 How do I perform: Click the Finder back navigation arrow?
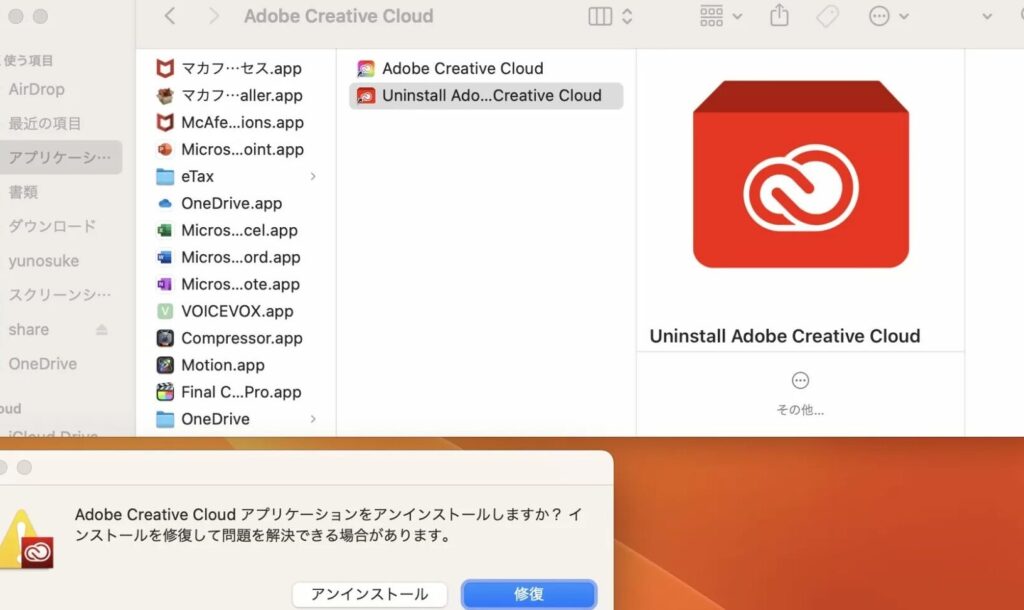tap(170, 16)
